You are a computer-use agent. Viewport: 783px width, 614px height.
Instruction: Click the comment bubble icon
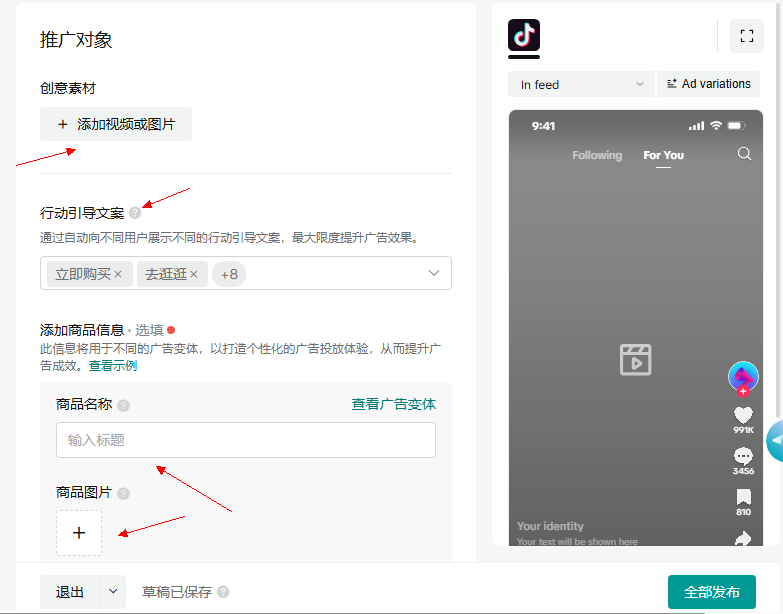(743, 456)
